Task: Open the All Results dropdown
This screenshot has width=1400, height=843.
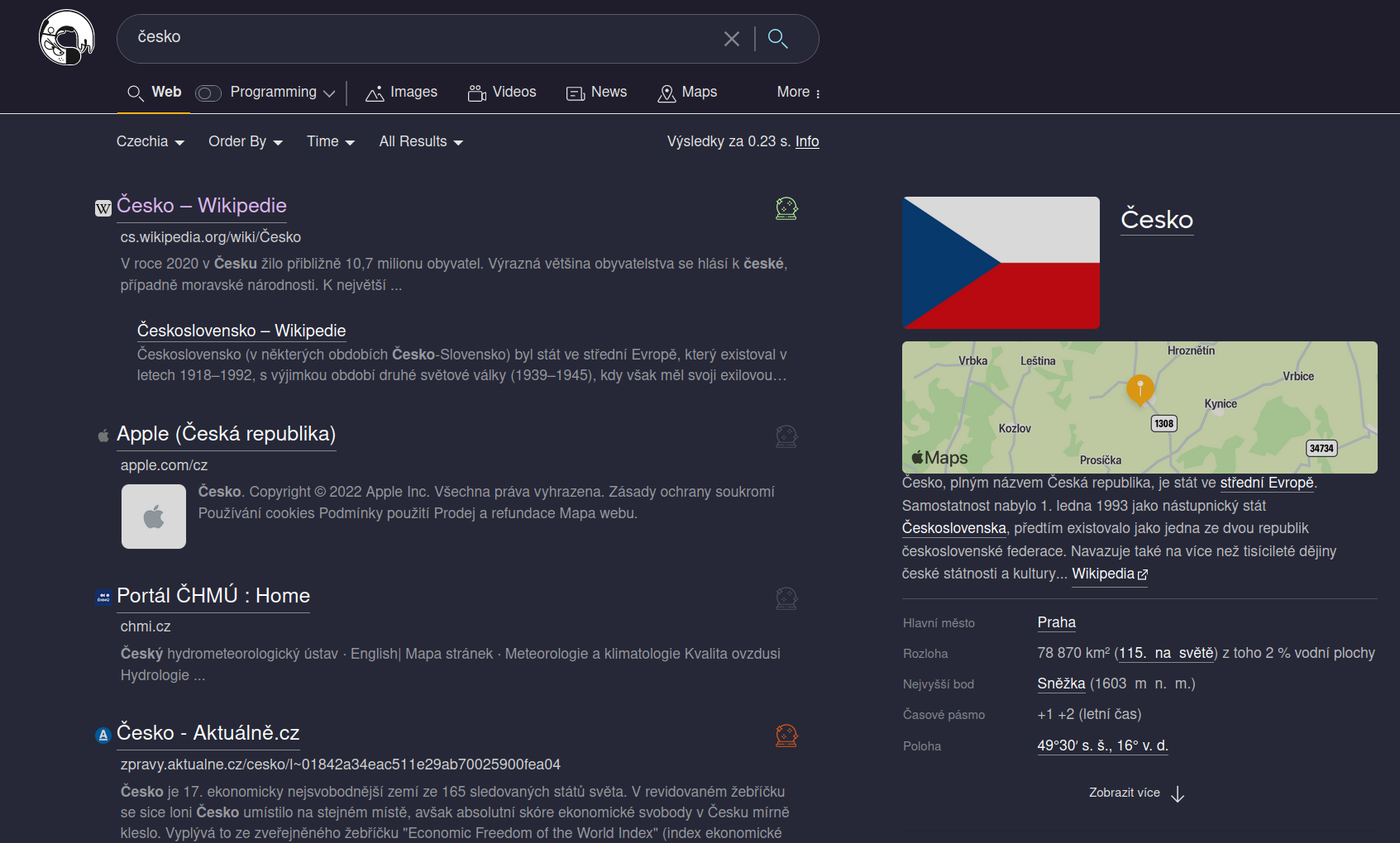Action: tap(420, 142)
